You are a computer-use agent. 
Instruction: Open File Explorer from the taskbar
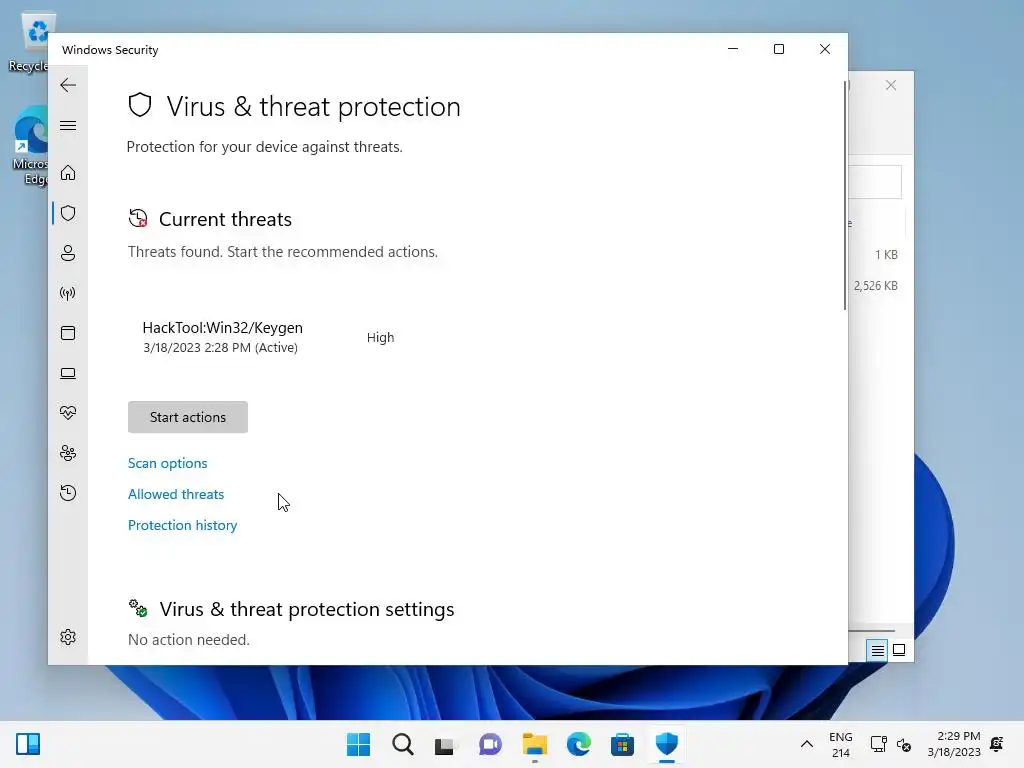(534, 744)
